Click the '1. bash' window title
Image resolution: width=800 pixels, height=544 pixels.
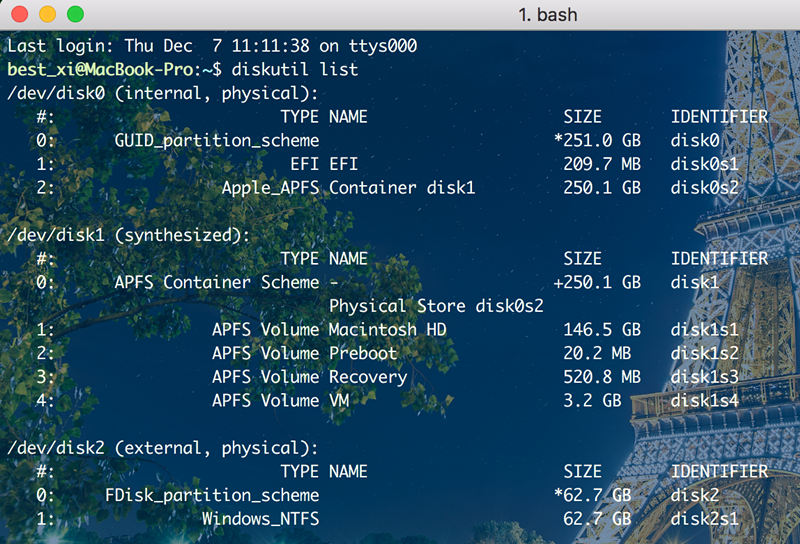coord(547,15)
